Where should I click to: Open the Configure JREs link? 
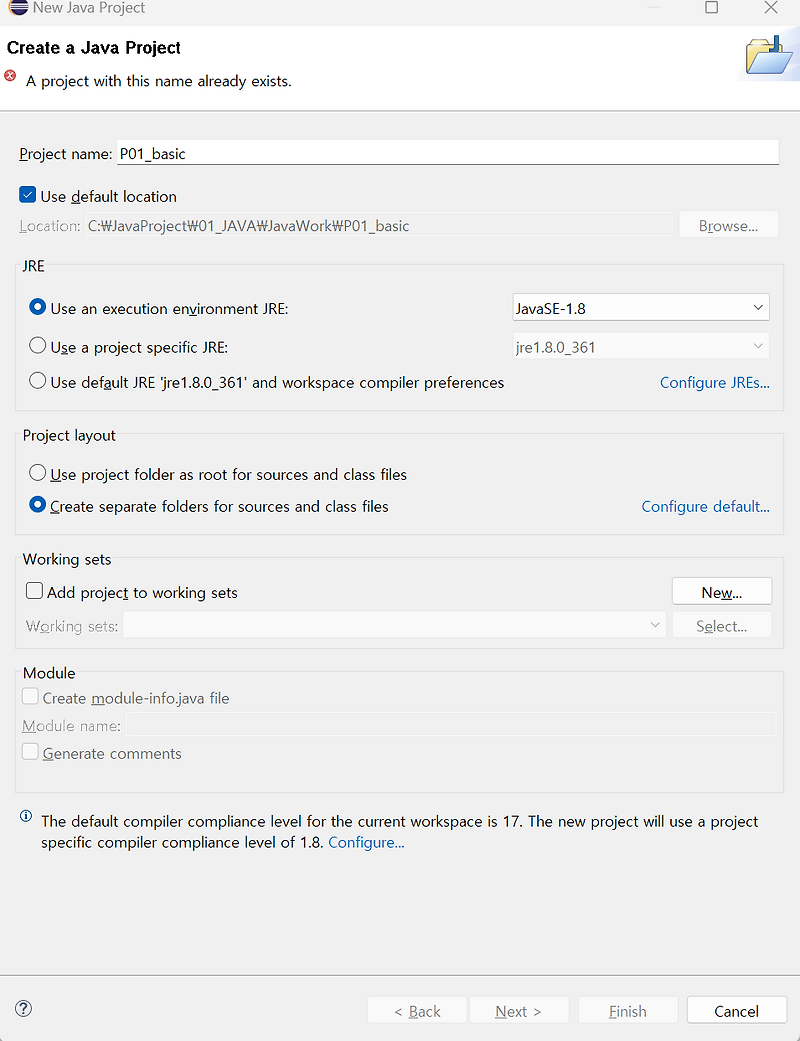click(714, 382)
